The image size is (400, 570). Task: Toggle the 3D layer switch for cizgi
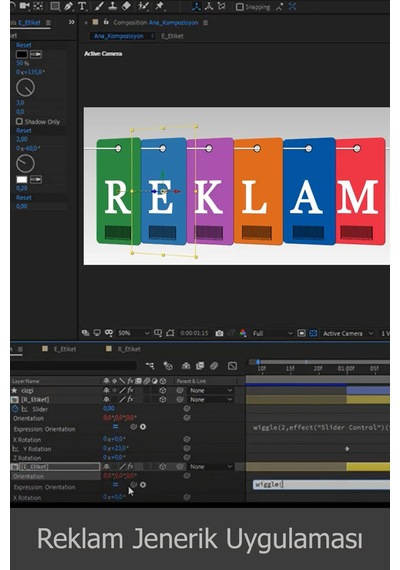(x=163, y=390)
